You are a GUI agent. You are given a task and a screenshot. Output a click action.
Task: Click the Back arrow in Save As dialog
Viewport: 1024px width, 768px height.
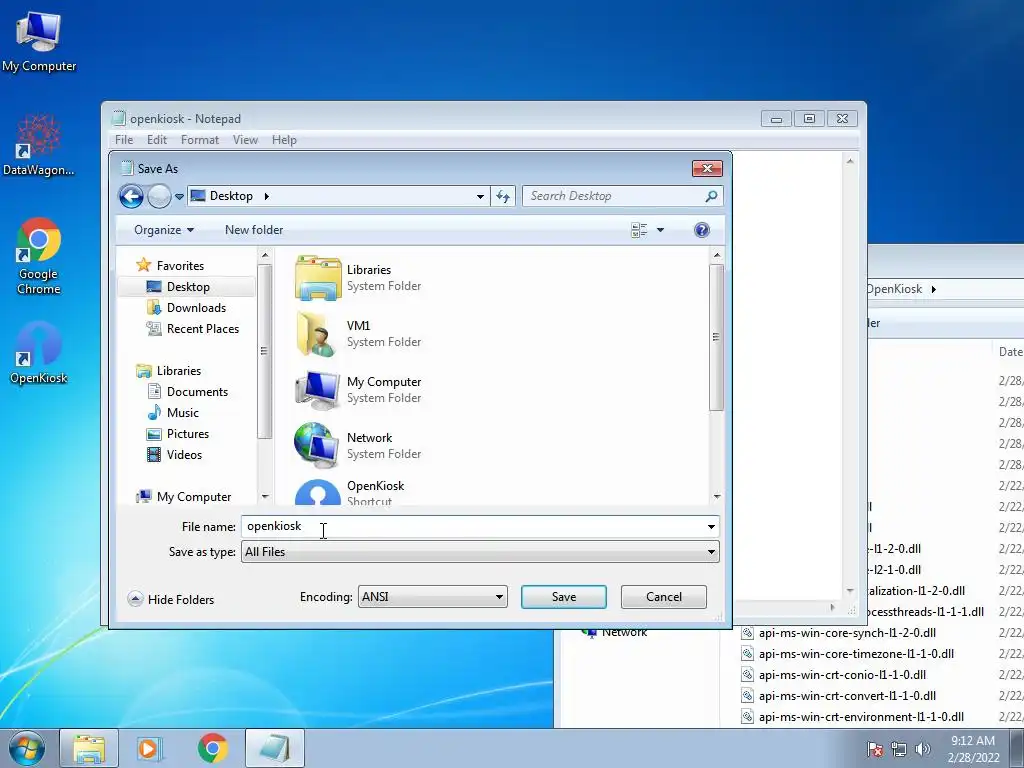(131, 196)
